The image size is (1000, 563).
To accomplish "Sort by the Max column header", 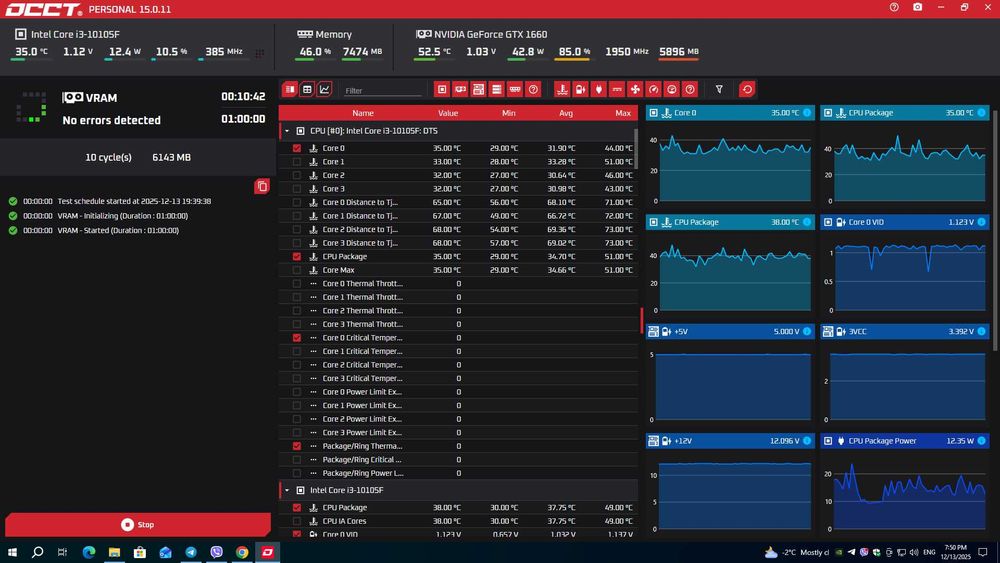I will tap(623, 113).
